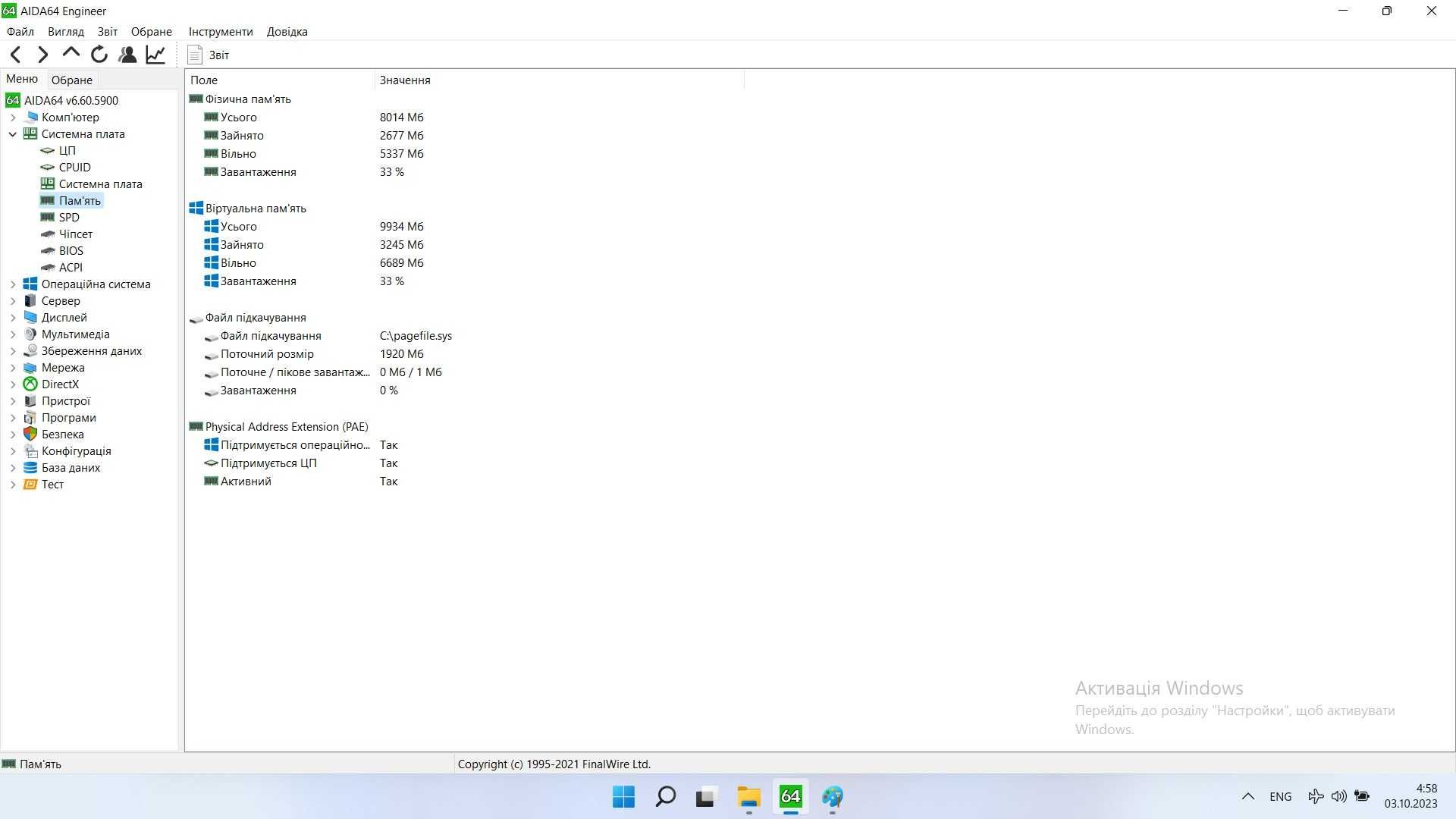This screenshot has width=1456, height=819.
Task: Go forward with the right arrow toolbar icon
Action: point(43,55)
